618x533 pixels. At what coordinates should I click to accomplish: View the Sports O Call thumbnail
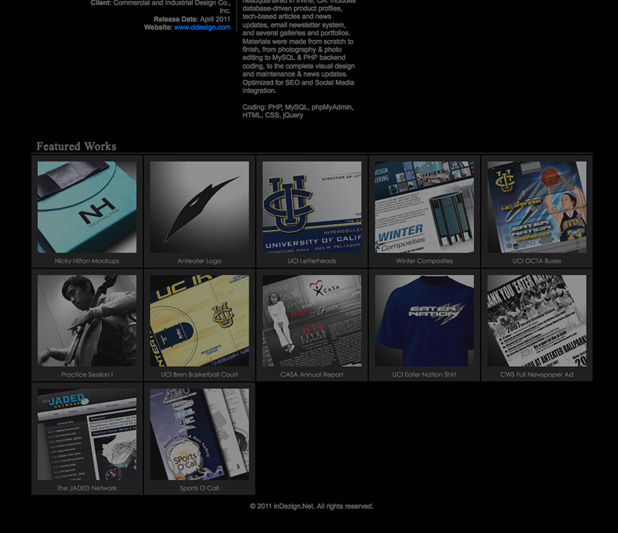click(x=199, y=434)
